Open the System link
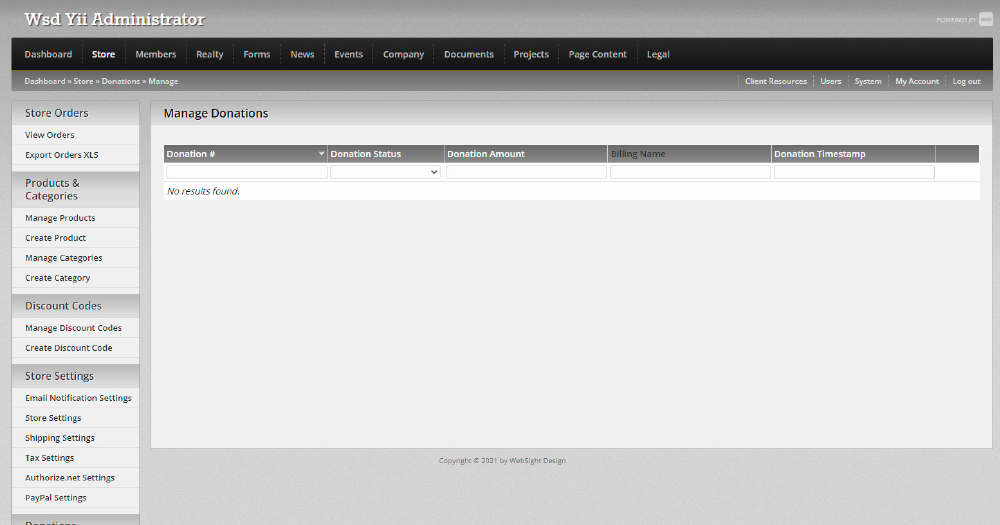Image resolution: width=1000 pixels, height=525 pixels. tap(868, 81)
